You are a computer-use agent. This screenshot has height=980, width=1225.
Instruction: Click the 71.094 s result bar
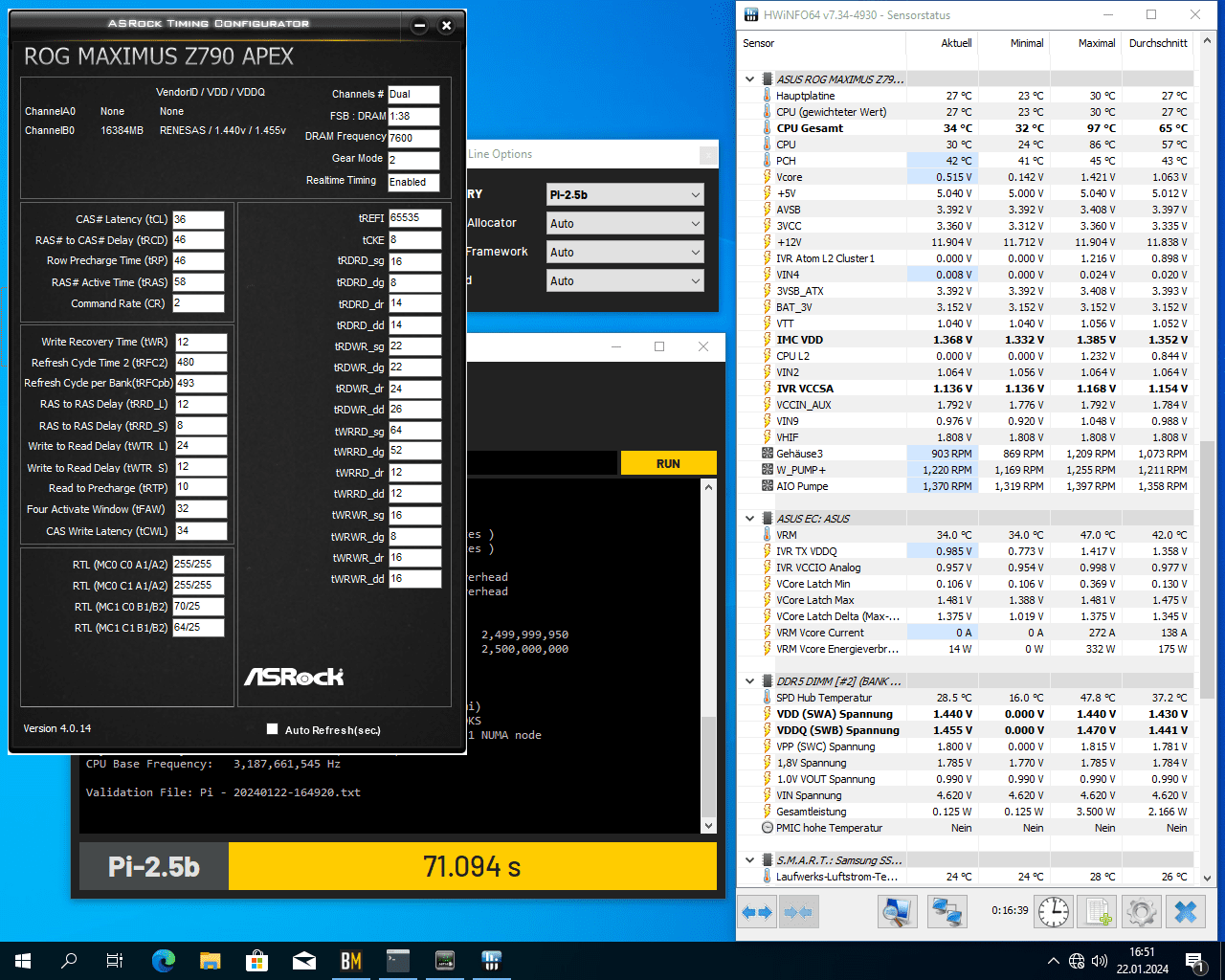472,866
